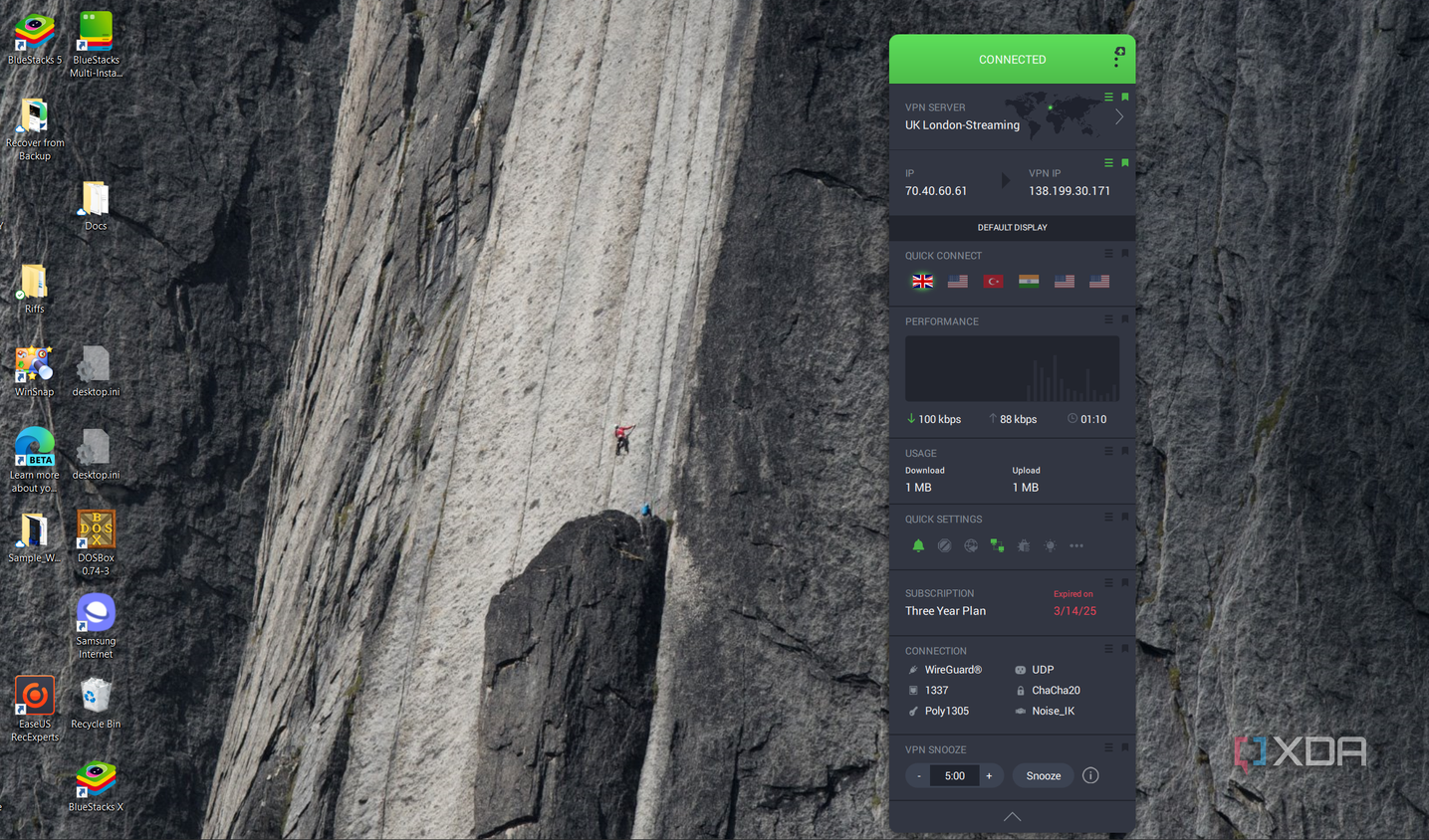The height and width of the screenshot is (840, 1429).
Task: Select the DOSBox 0.74-3 desktop icon
Action: coord(96,542)
